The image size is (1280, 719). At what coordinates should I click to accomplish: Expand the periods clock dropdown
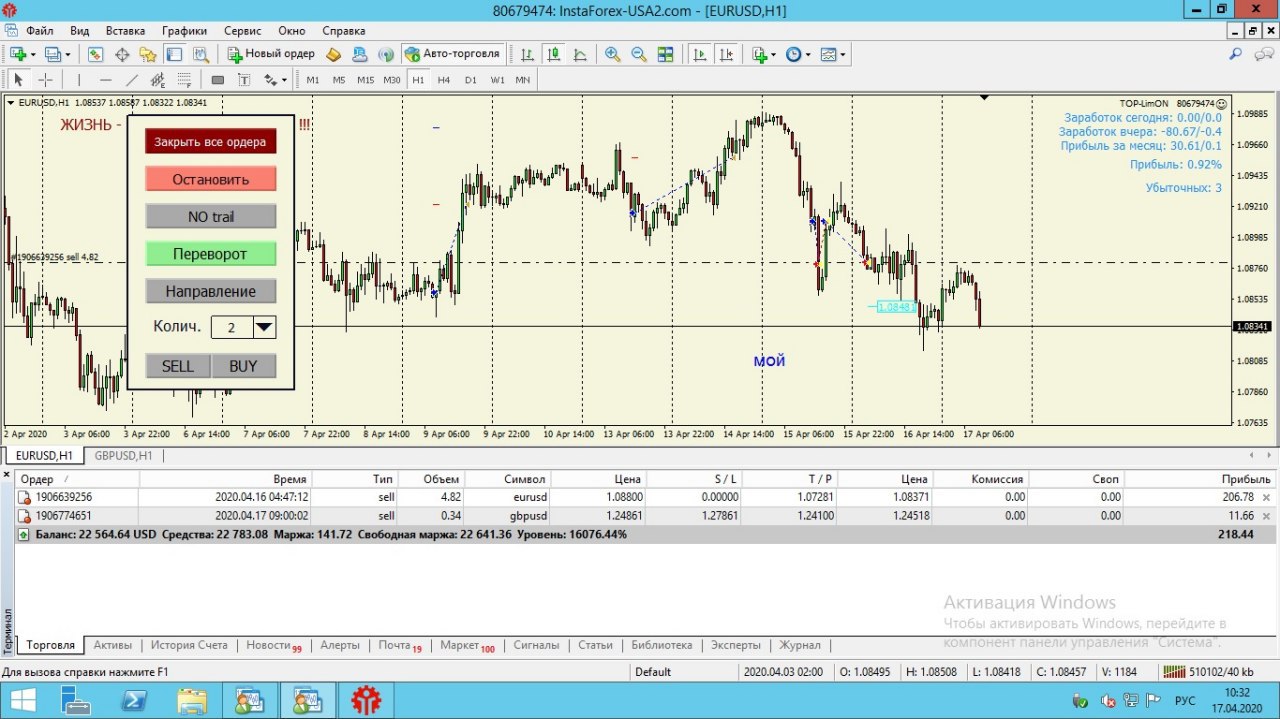pyautogui.click(x=808, y=54)
